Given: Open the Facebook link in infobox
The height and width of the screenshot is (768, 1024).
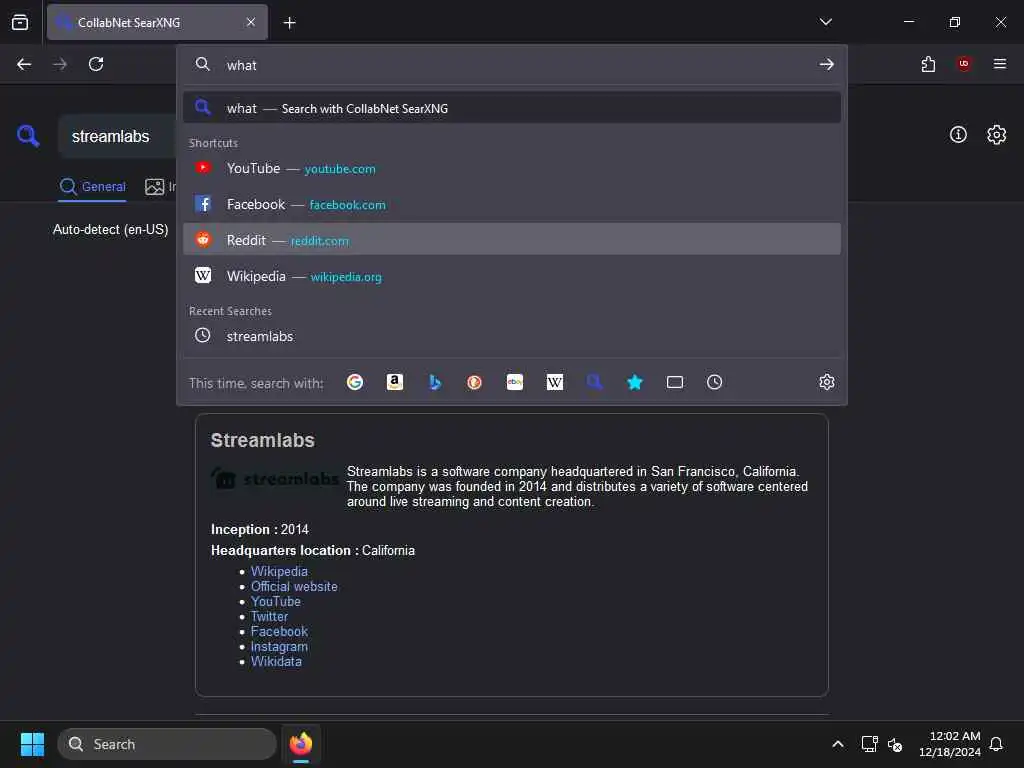Looking at the screenshot, I should [x=279, y=632].
